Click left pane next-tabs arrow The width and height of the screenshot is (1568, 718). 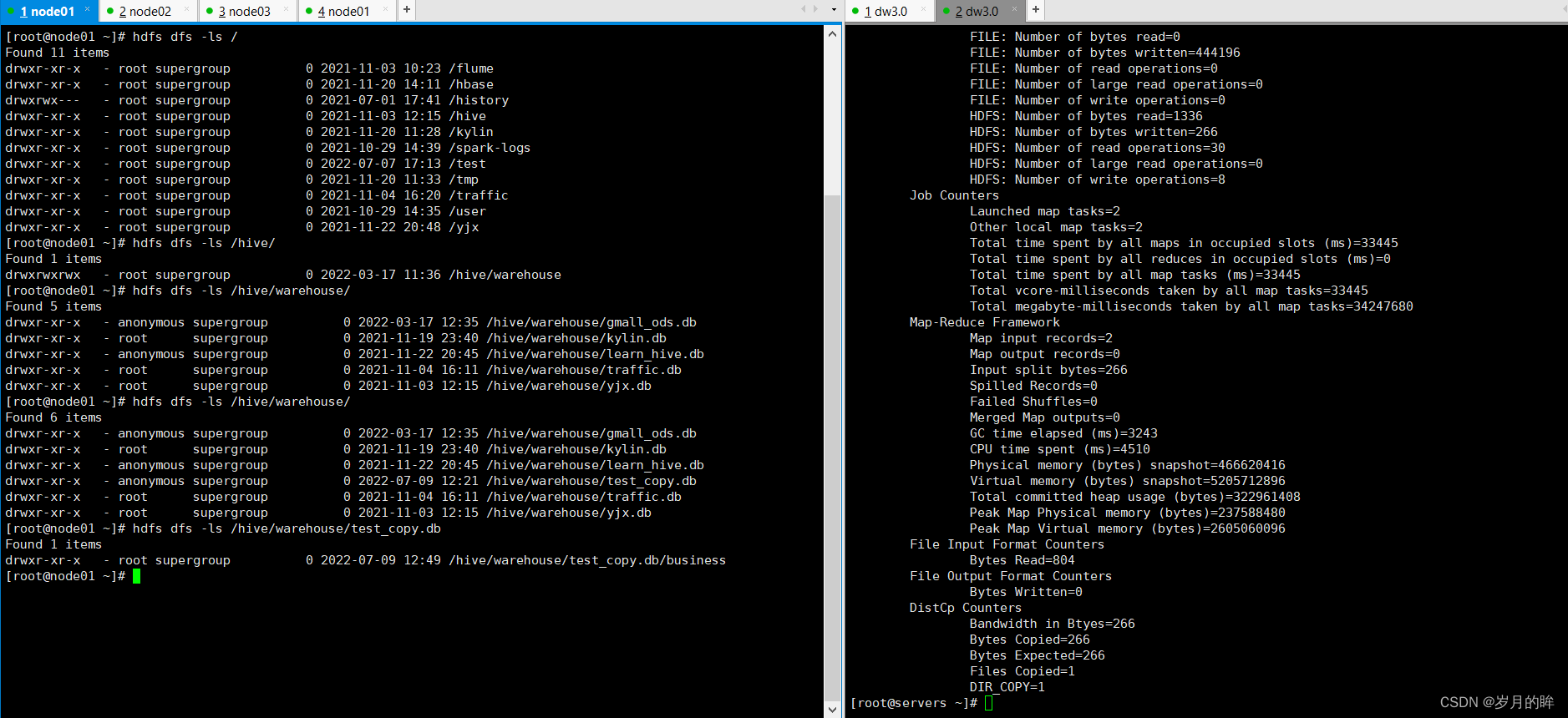pyautogui.click(x=816, y=10)
